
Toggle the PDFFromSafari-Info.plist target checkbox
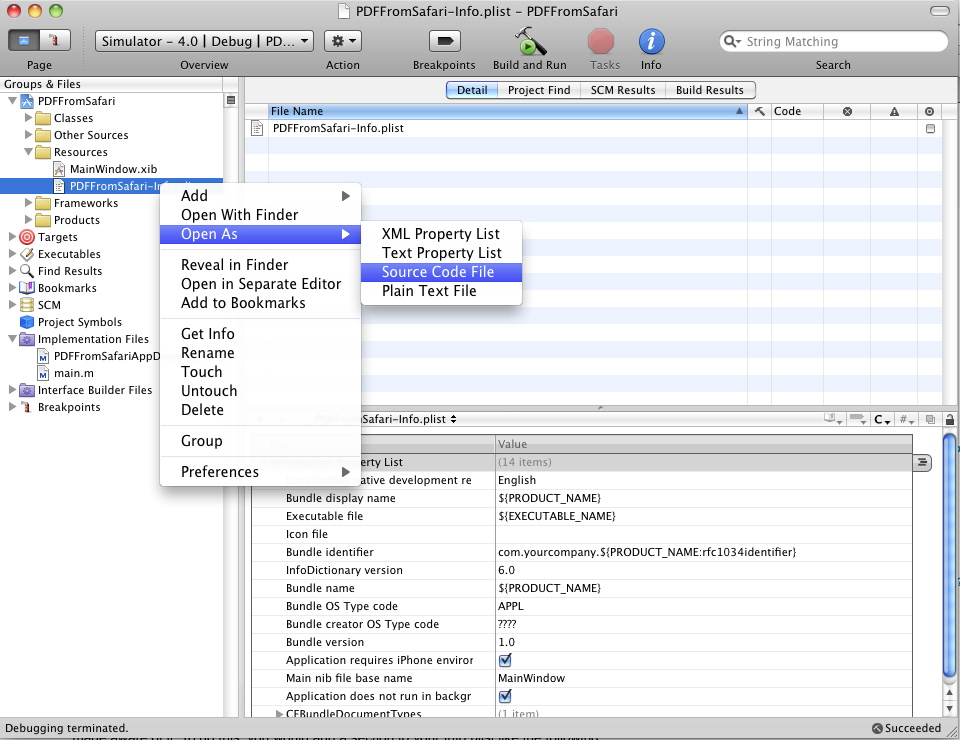[930, 129]
